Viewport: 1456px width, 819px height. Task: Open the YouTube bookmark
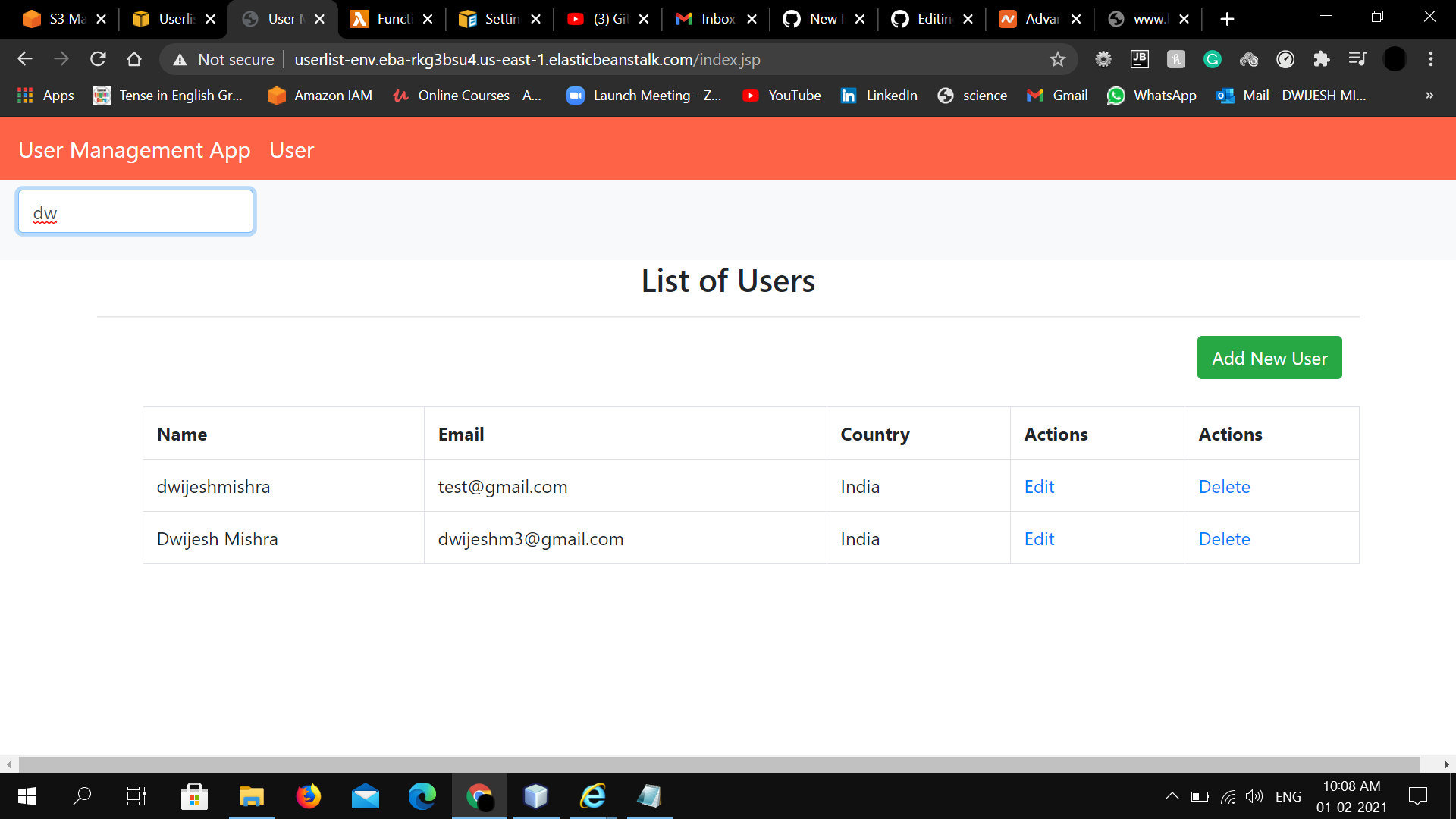(x=782, y=96)
